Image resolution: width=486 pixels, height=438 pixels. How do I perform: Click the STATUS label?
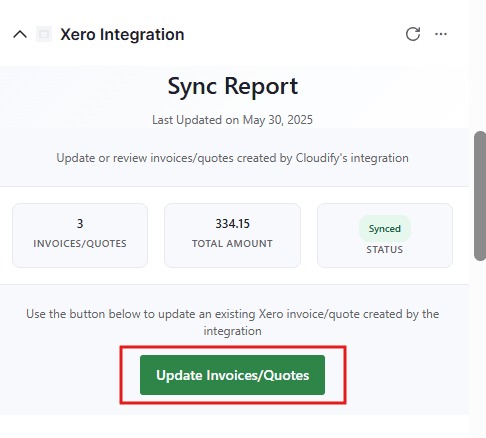(385, 250)
